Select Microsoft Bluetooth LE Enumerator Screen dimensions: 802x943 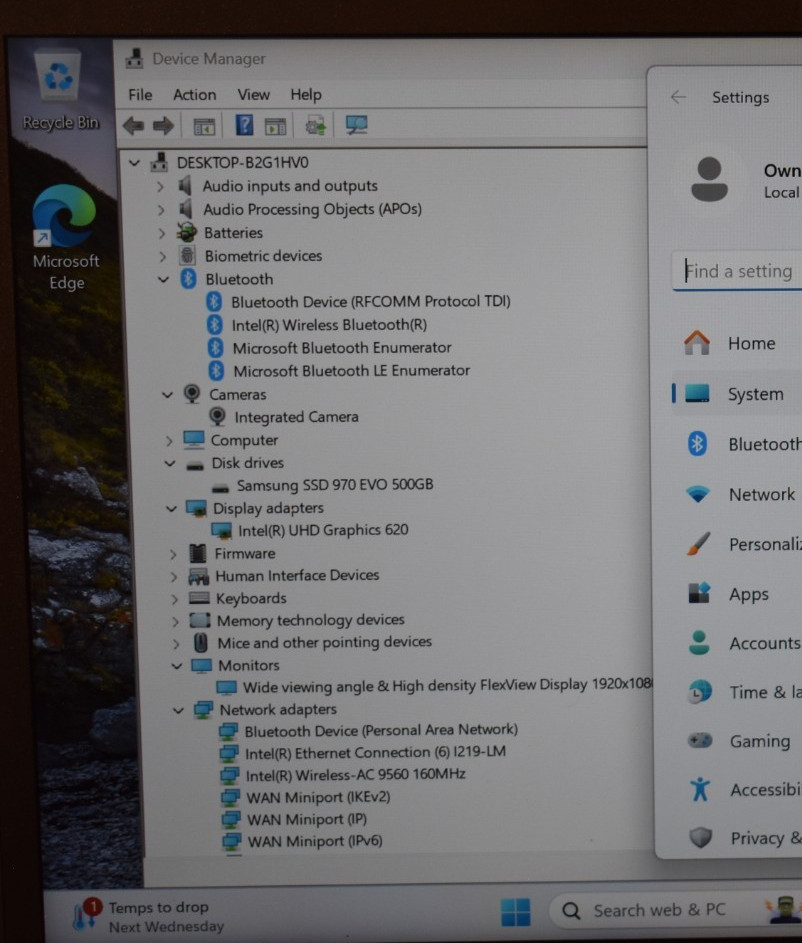coord(352,370)
